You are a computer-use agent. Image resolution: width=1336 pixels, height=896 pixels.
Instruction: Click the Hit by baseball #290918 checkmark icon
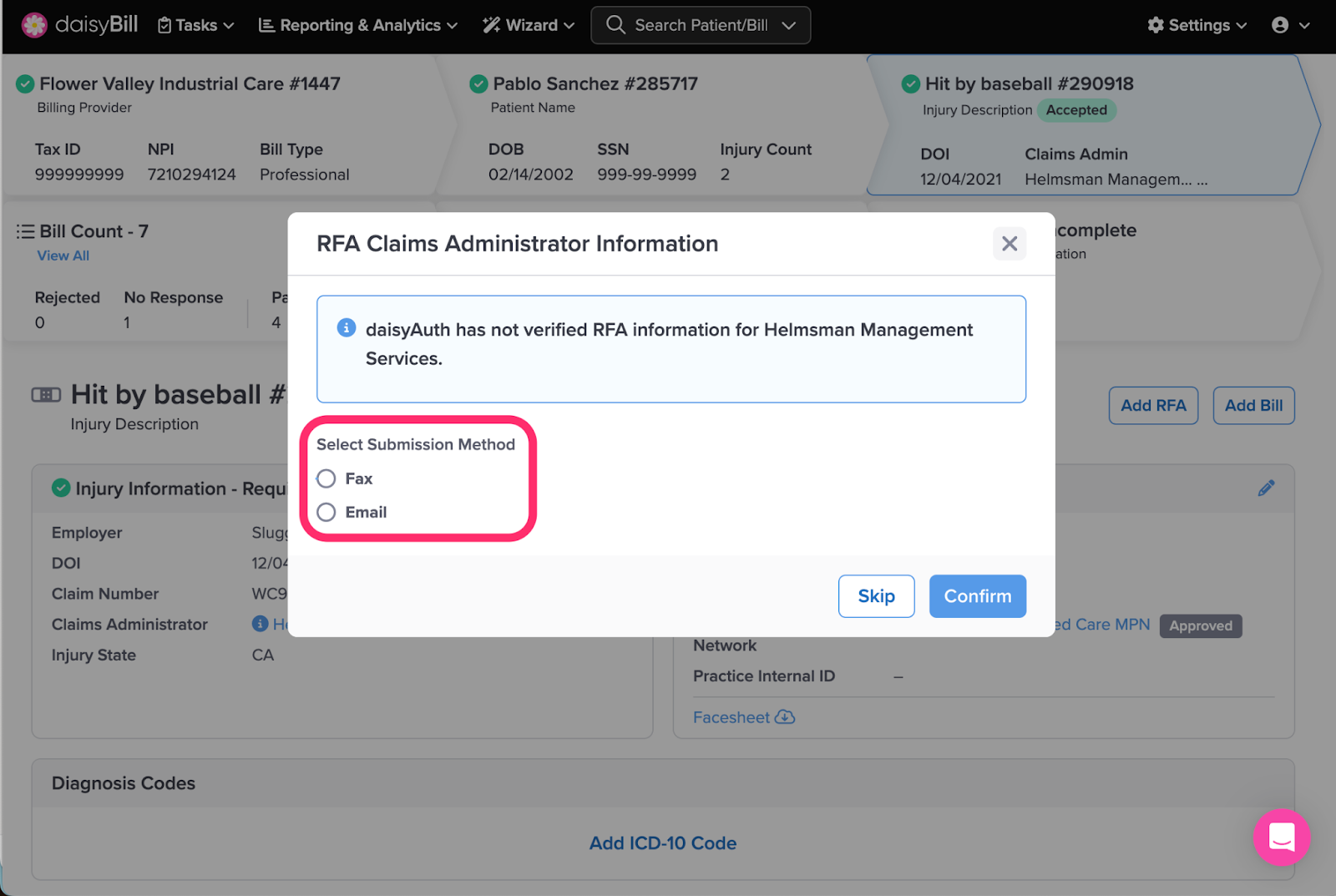pyautogui.click(x=911, y=84)
